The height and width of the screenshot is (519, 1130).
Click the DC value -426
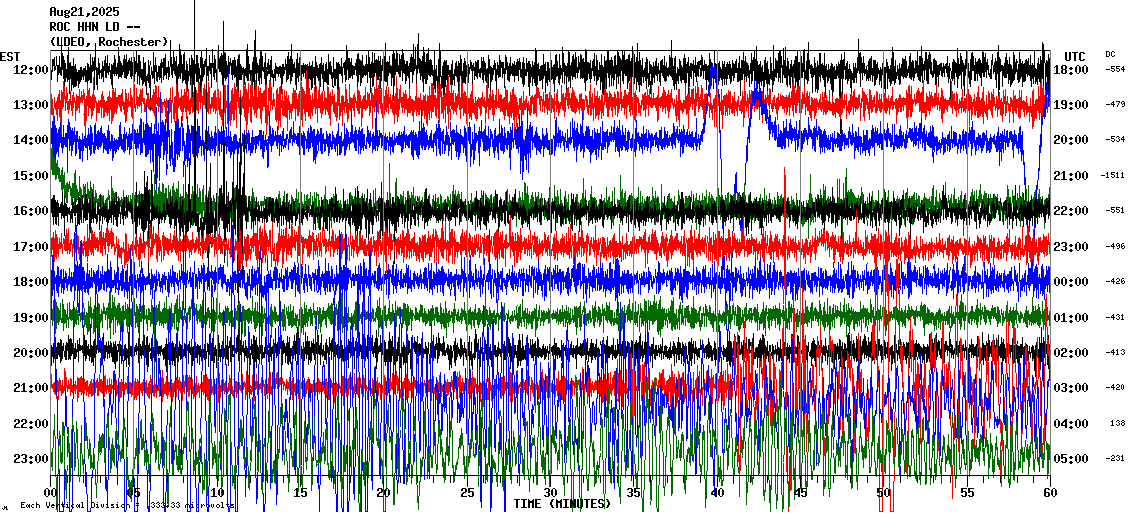point(1116,282)
